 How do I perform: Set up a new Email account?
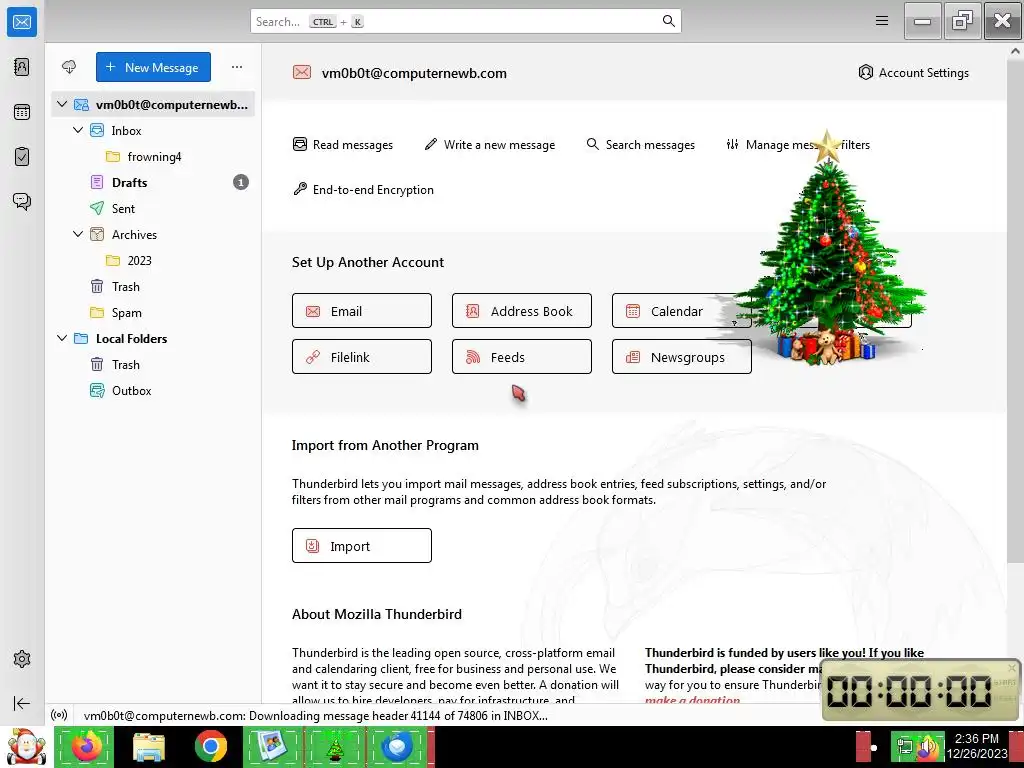coord(362,311)
